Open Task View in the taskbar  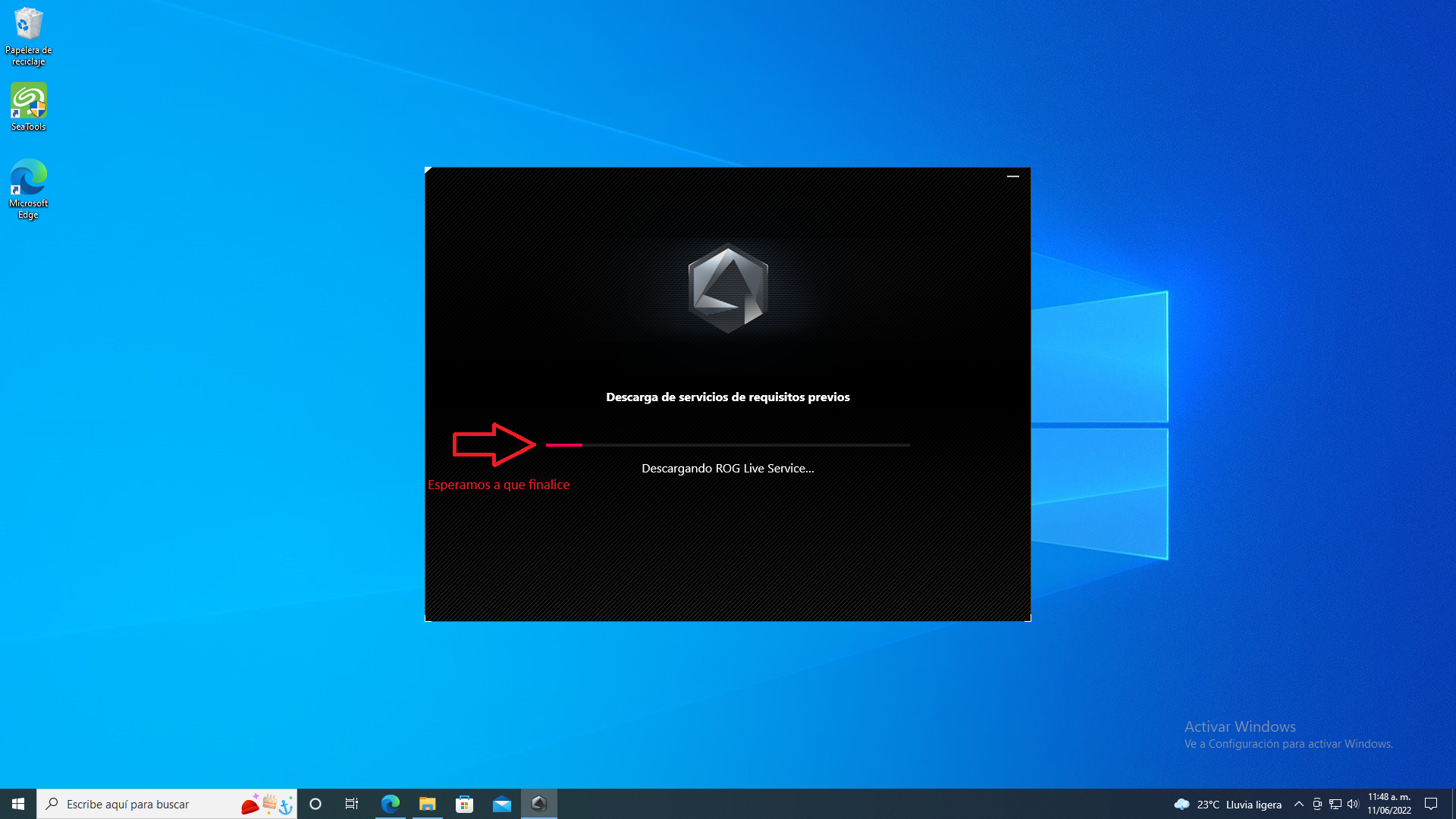point(352,804)
